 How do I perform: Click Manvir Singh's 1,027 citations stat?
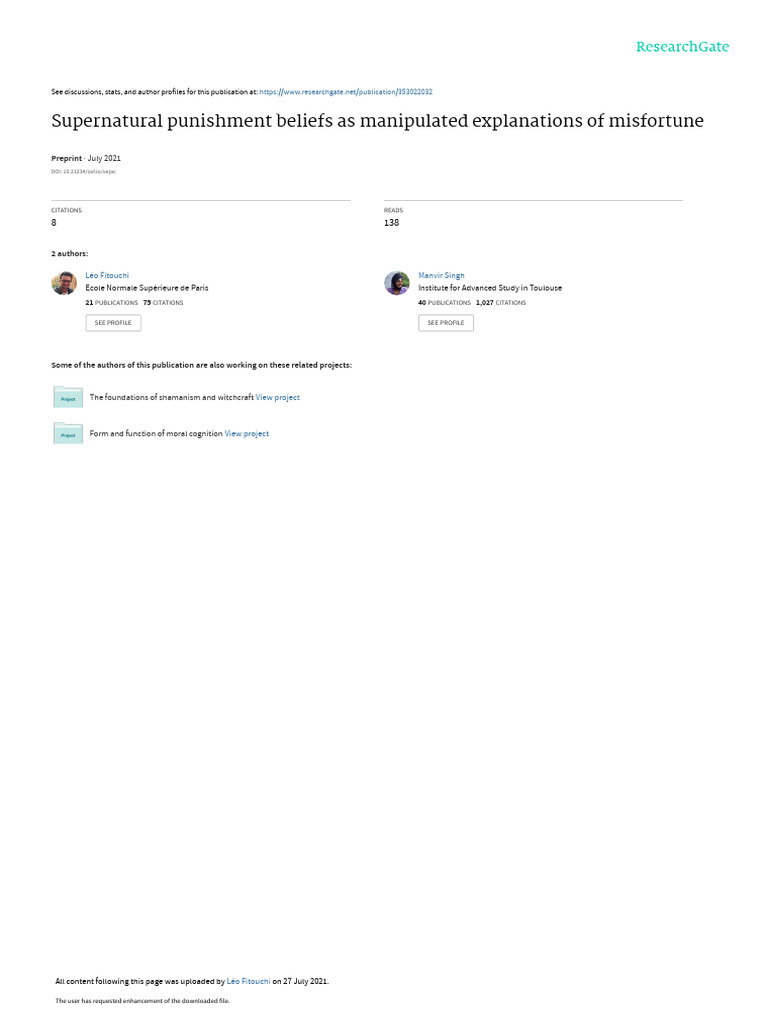[x=501, y=303]
